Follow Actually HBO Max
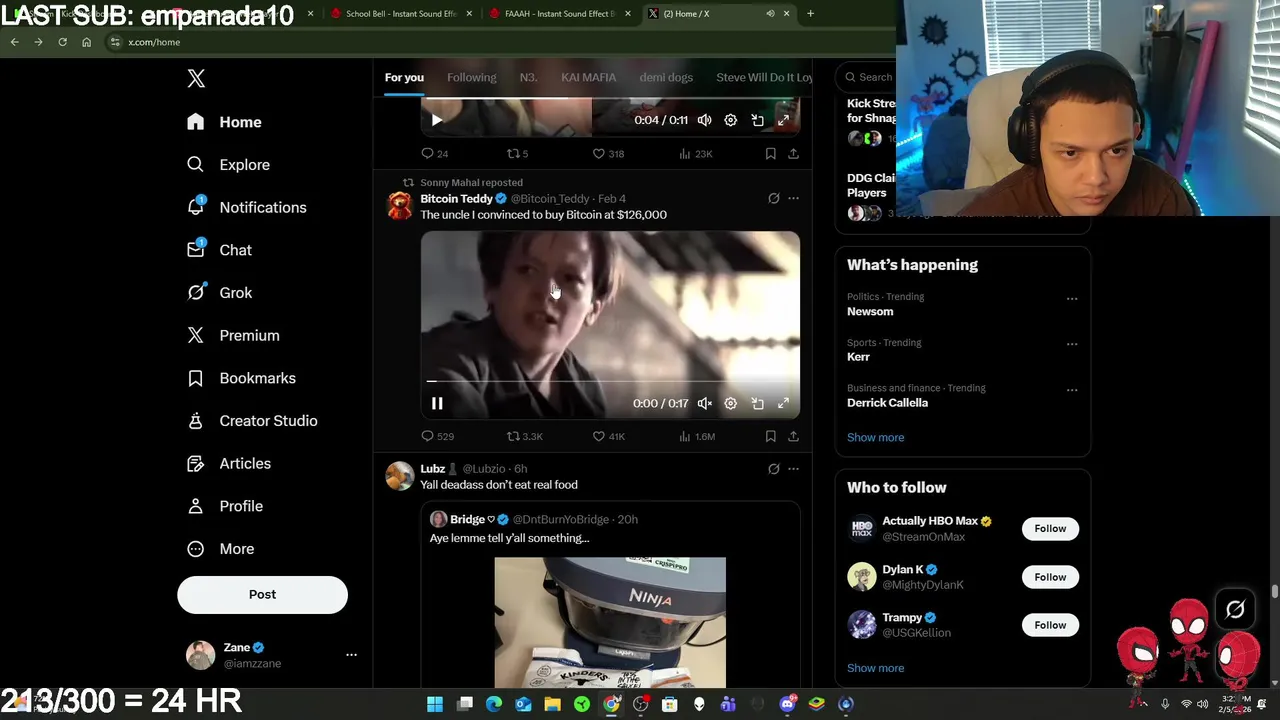 click(x=1050, y=528)
